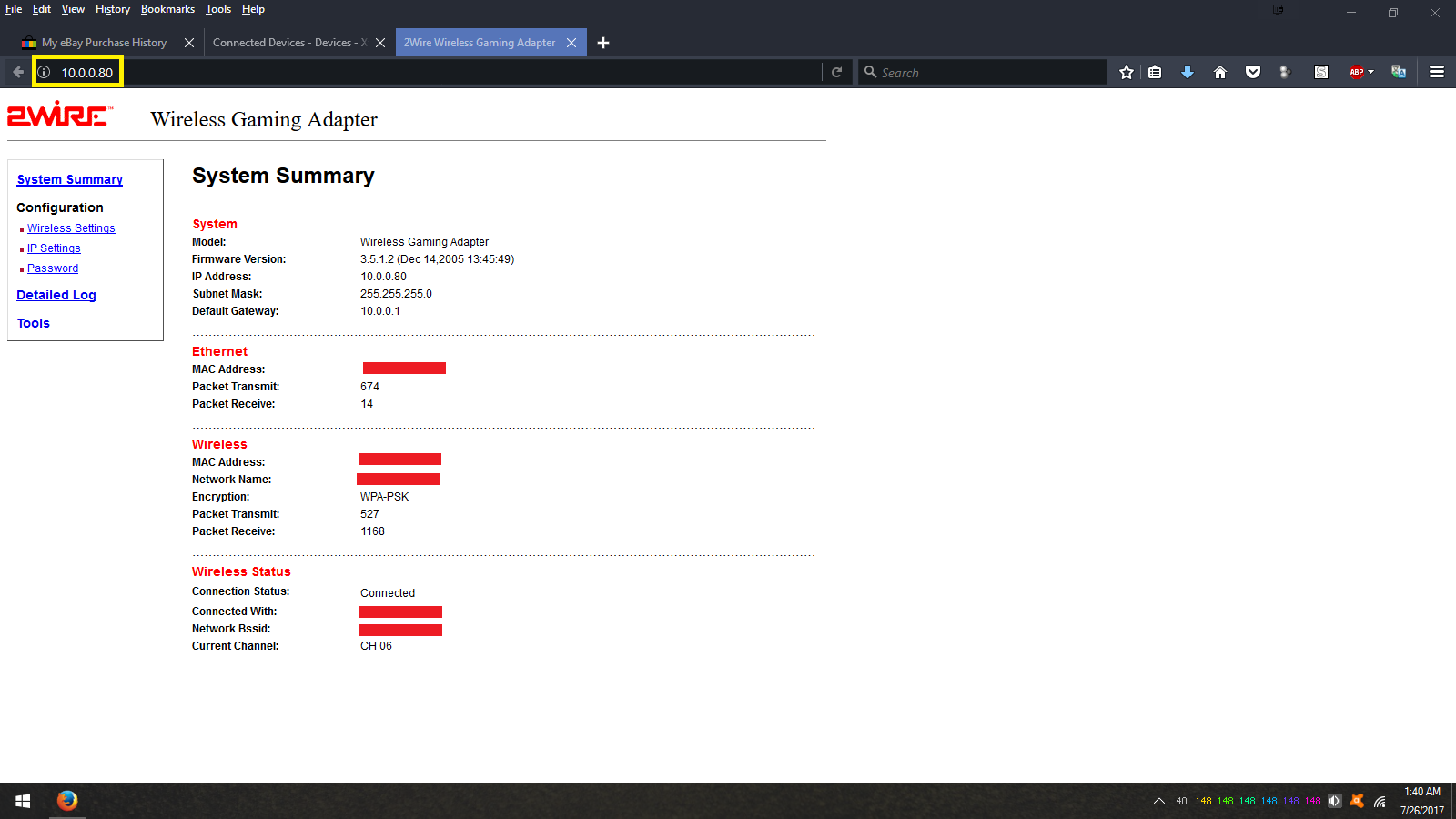Open the Bookmarks menu
Image resolution: width=1456 pixels, height=819 pixels.
click(167, 9)
